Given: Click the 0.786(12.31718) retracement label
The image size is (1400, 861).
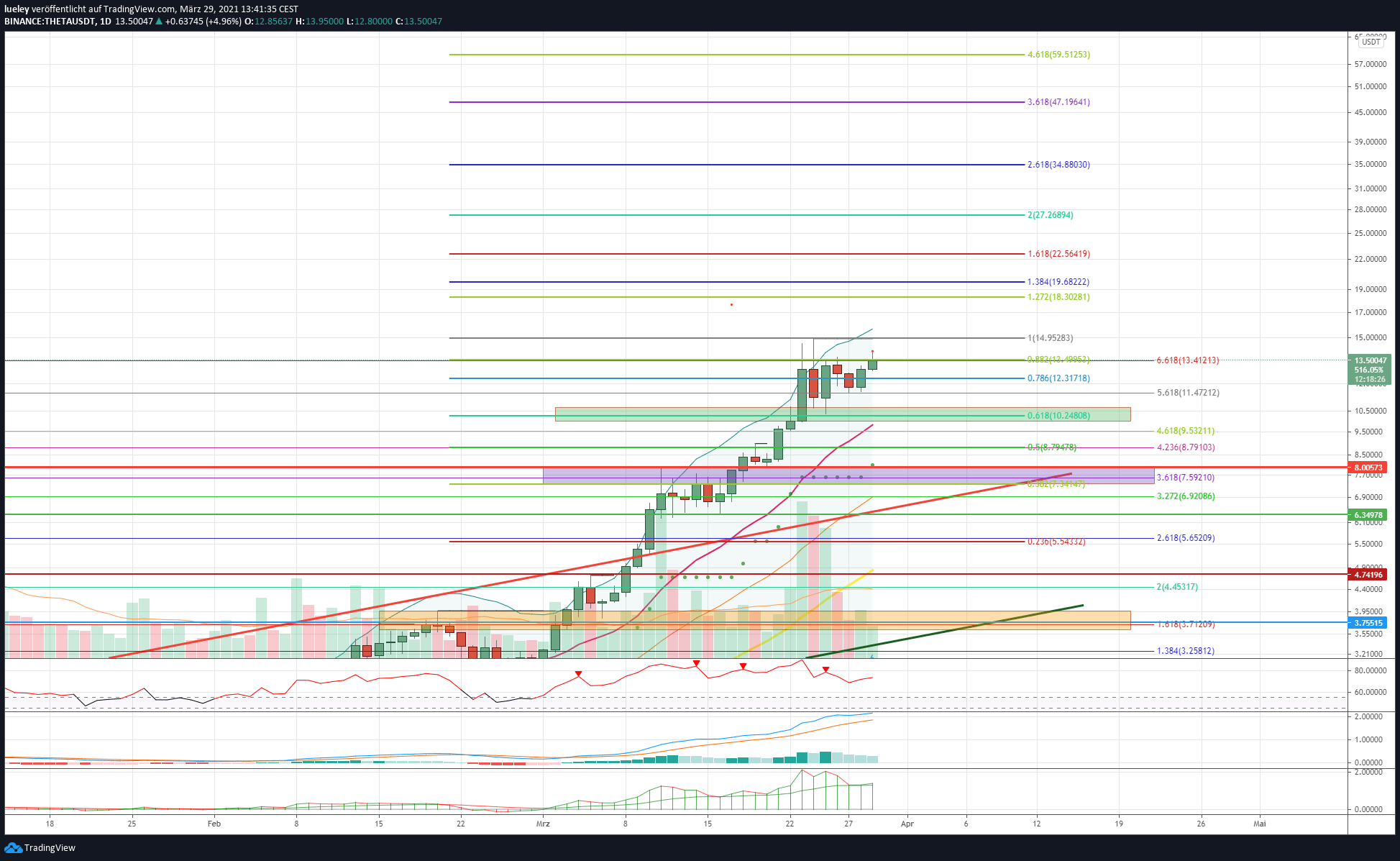Looking at the screenshot, I should click(x=1058, y=378).
